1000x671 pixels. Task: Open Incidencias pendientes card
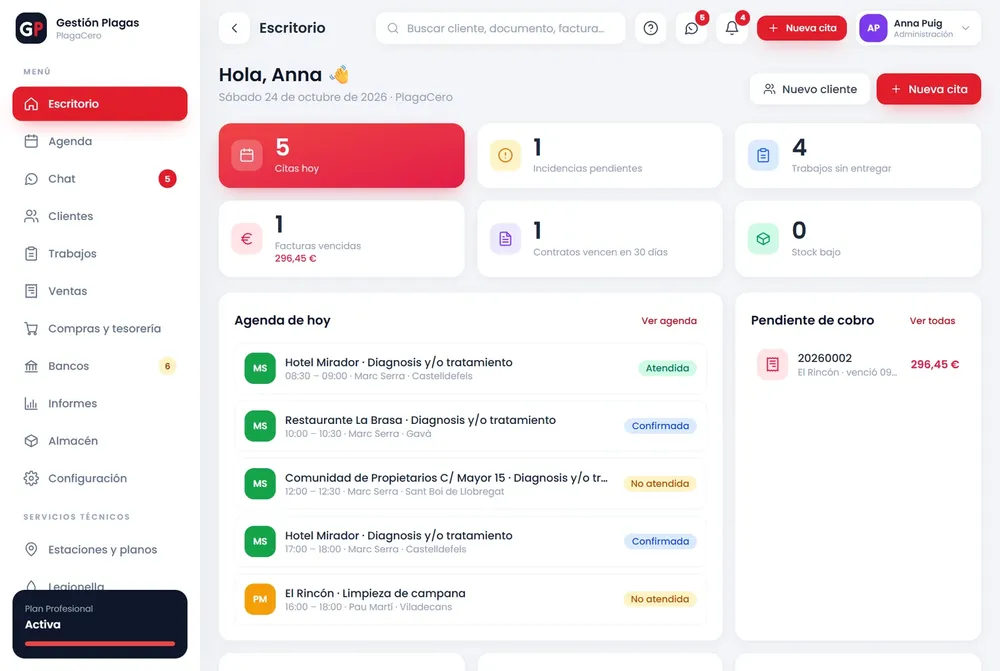[600, 156]
